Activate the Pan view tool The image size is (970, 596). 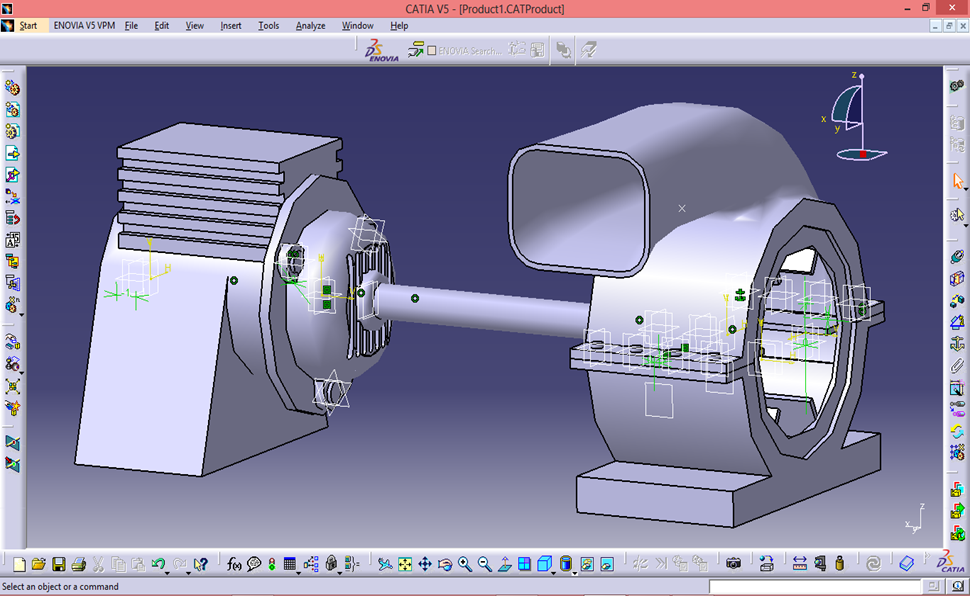425,564
